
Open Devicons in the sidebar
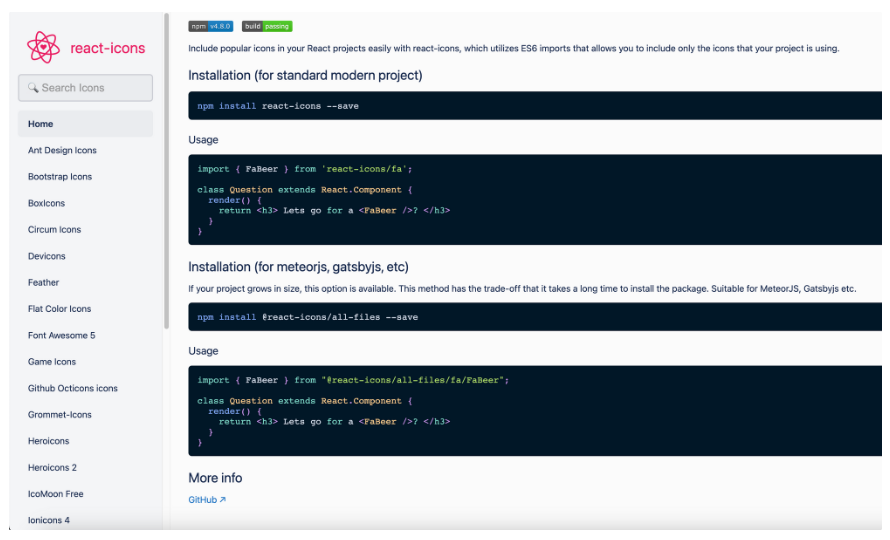pyautogui.click(x=47, y=256)
